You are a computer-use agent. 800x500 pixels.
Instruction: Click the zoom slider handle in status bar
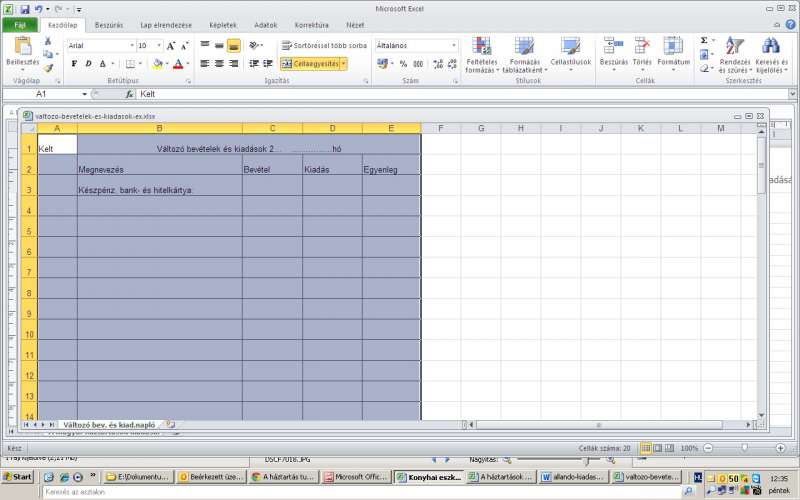click(744, 448)
